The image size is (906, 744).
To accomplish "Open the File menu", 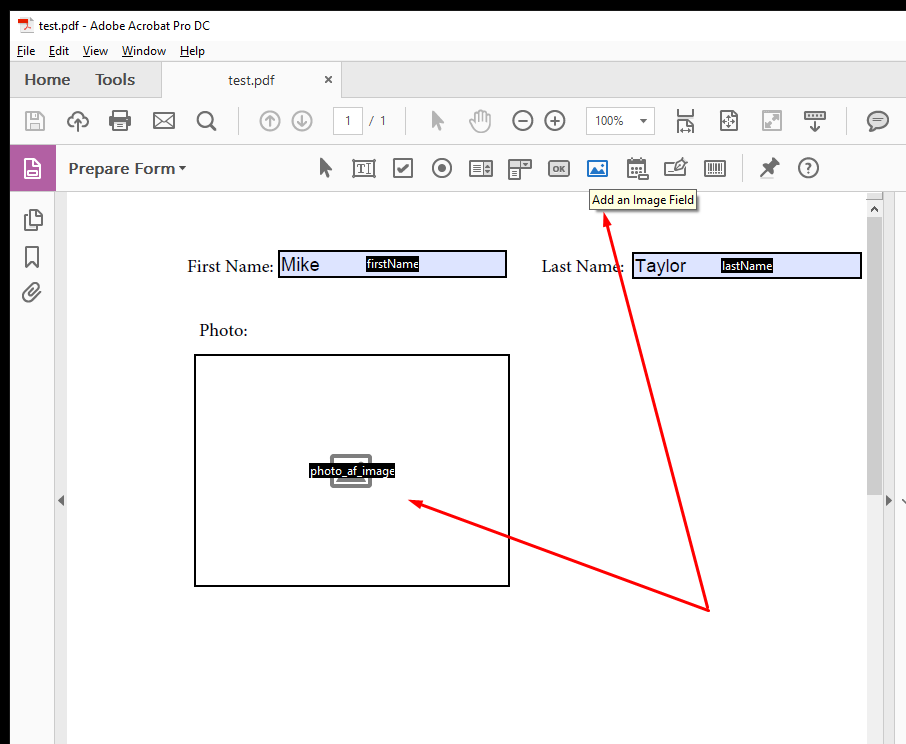I will pyautogui.click(x=26, y=51).
